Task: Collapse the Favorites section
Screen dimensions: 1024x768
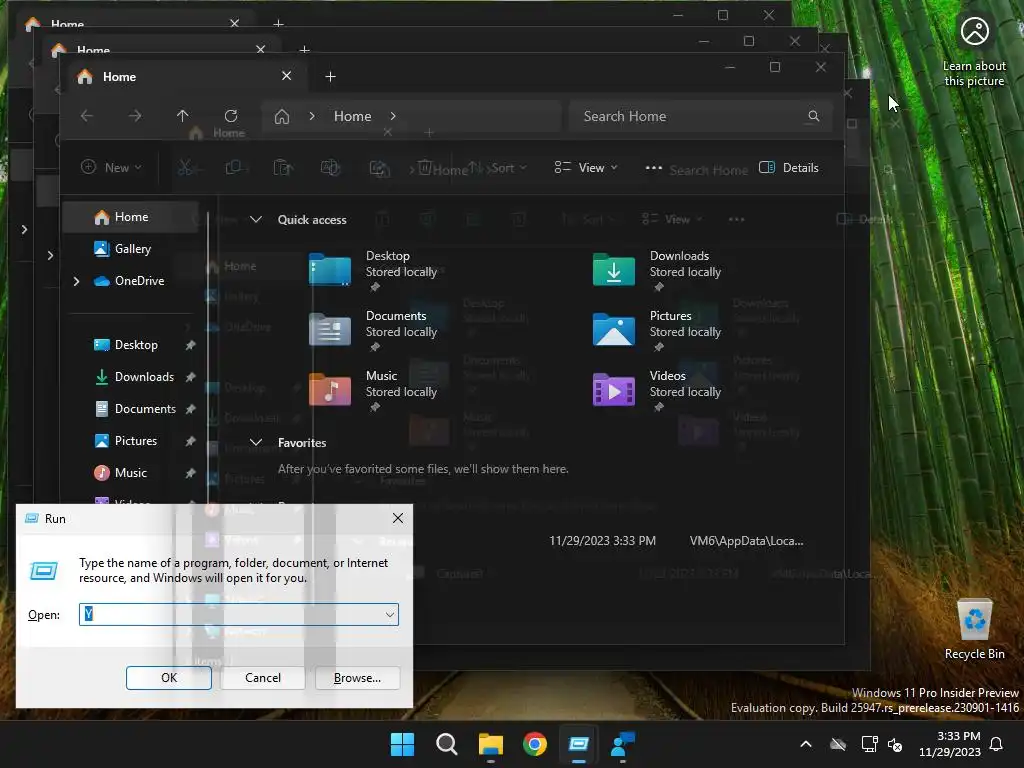Action: (256, 443)
